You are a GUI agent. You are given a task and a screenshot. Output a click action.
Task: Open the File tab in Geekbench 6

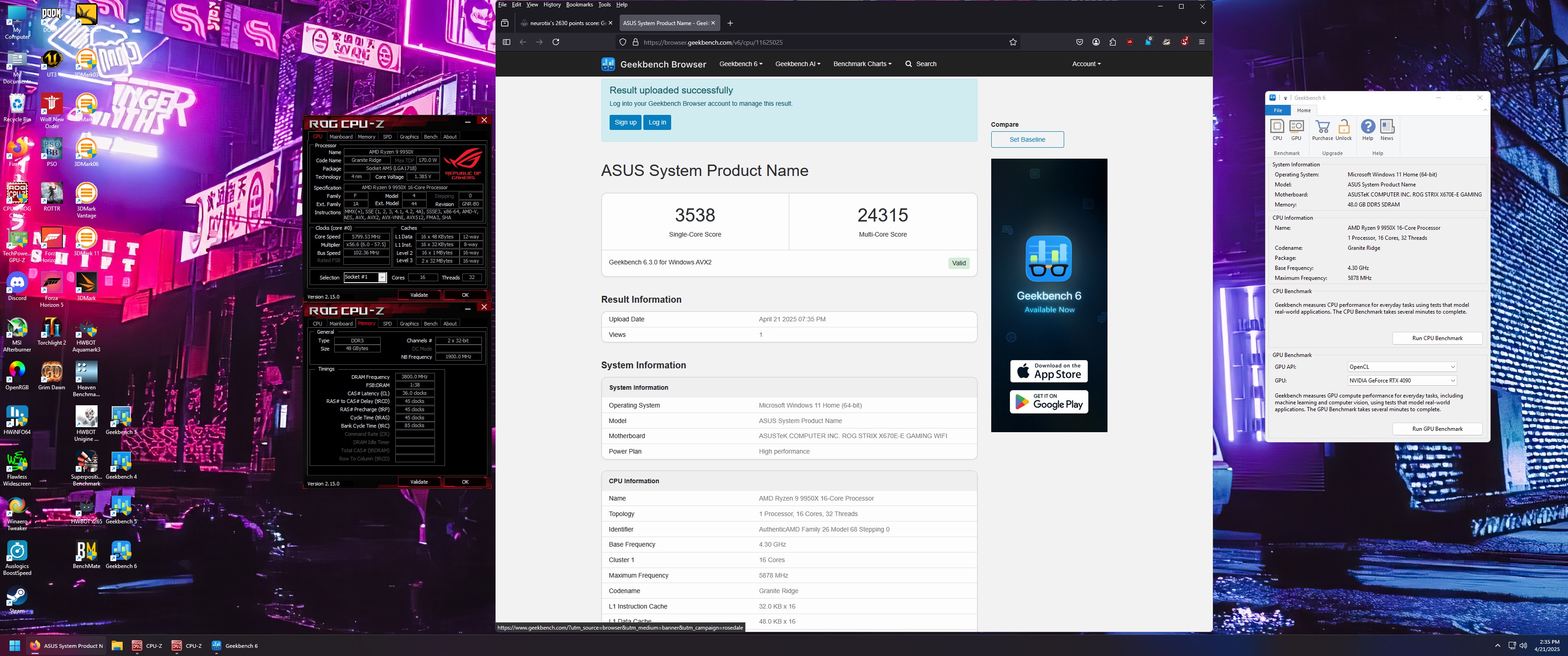1278,111
